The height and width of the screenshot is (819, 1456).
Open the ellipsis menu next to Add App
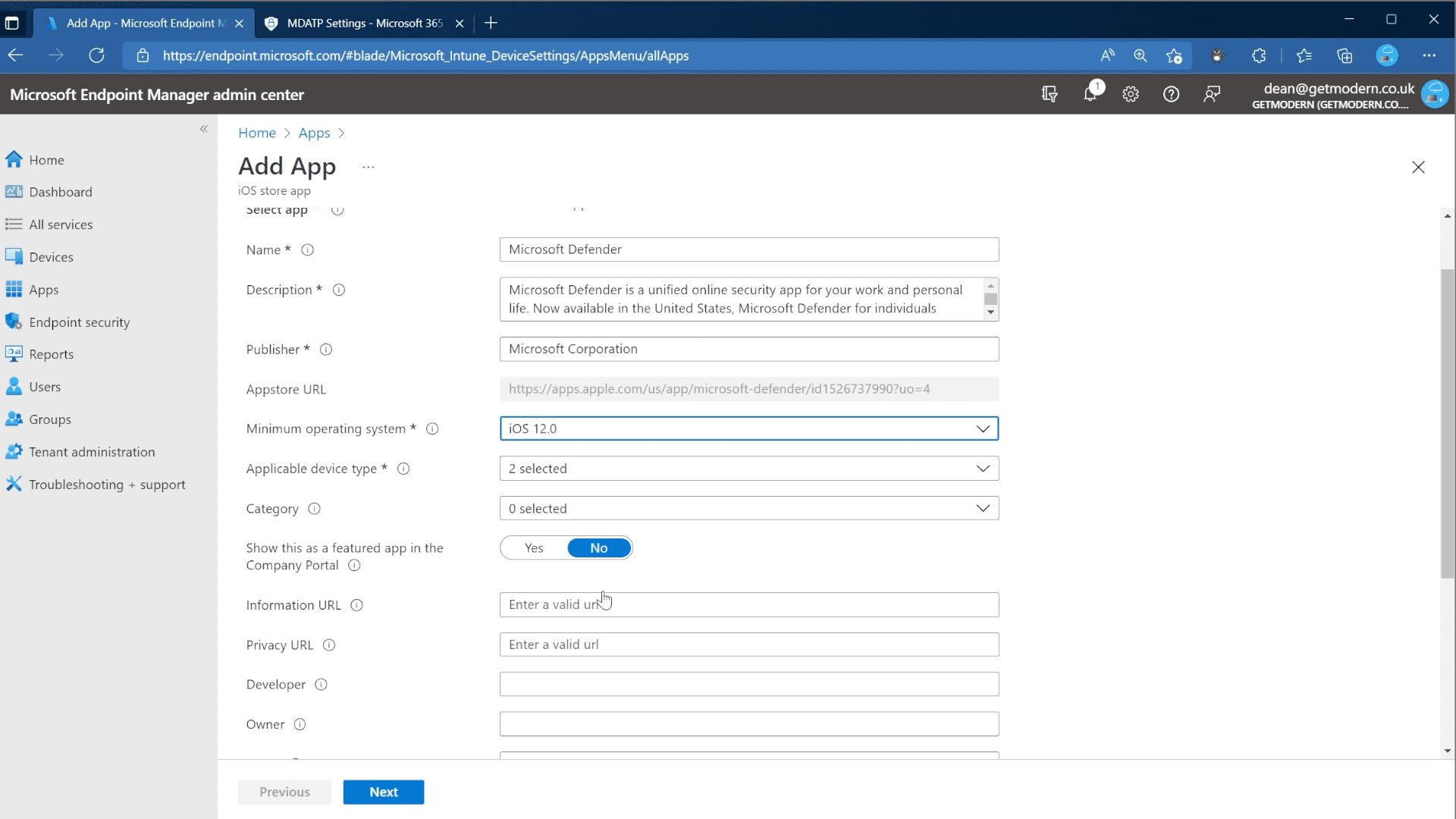[x=369, y=167]
